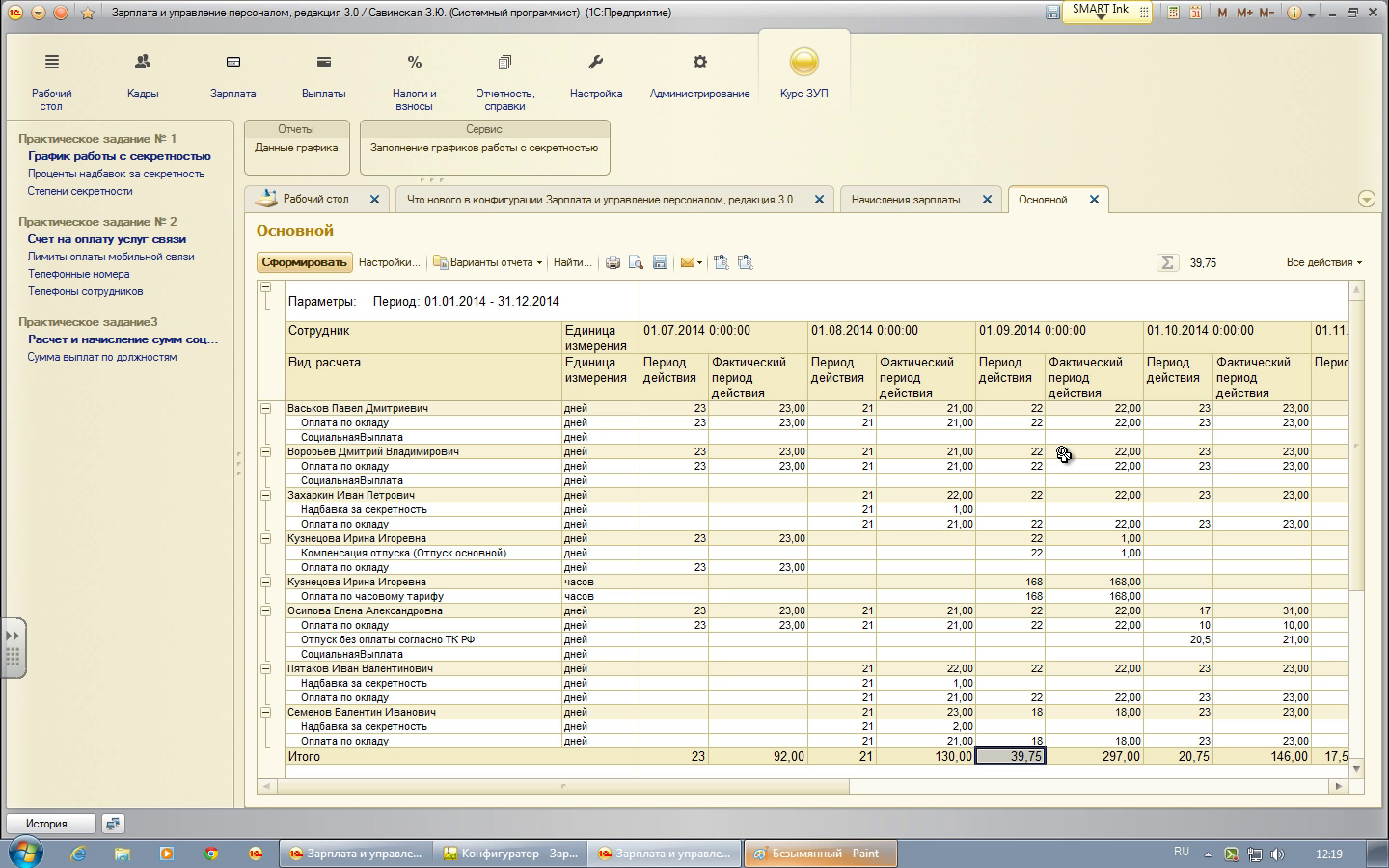Click the sum (Σ) icon

[x=1167, y=262]
